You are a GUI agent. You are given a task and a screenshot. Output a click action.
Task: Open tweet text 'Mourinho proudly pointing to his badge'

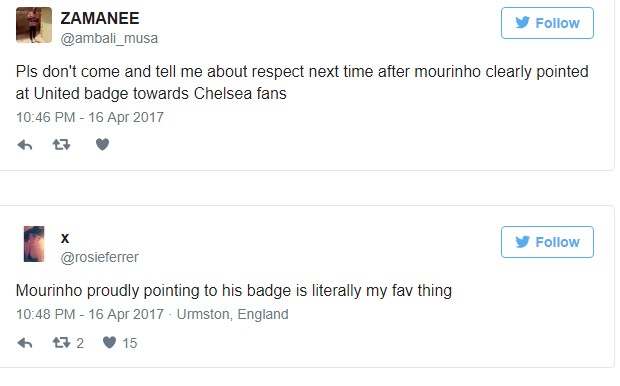point(234,291)
